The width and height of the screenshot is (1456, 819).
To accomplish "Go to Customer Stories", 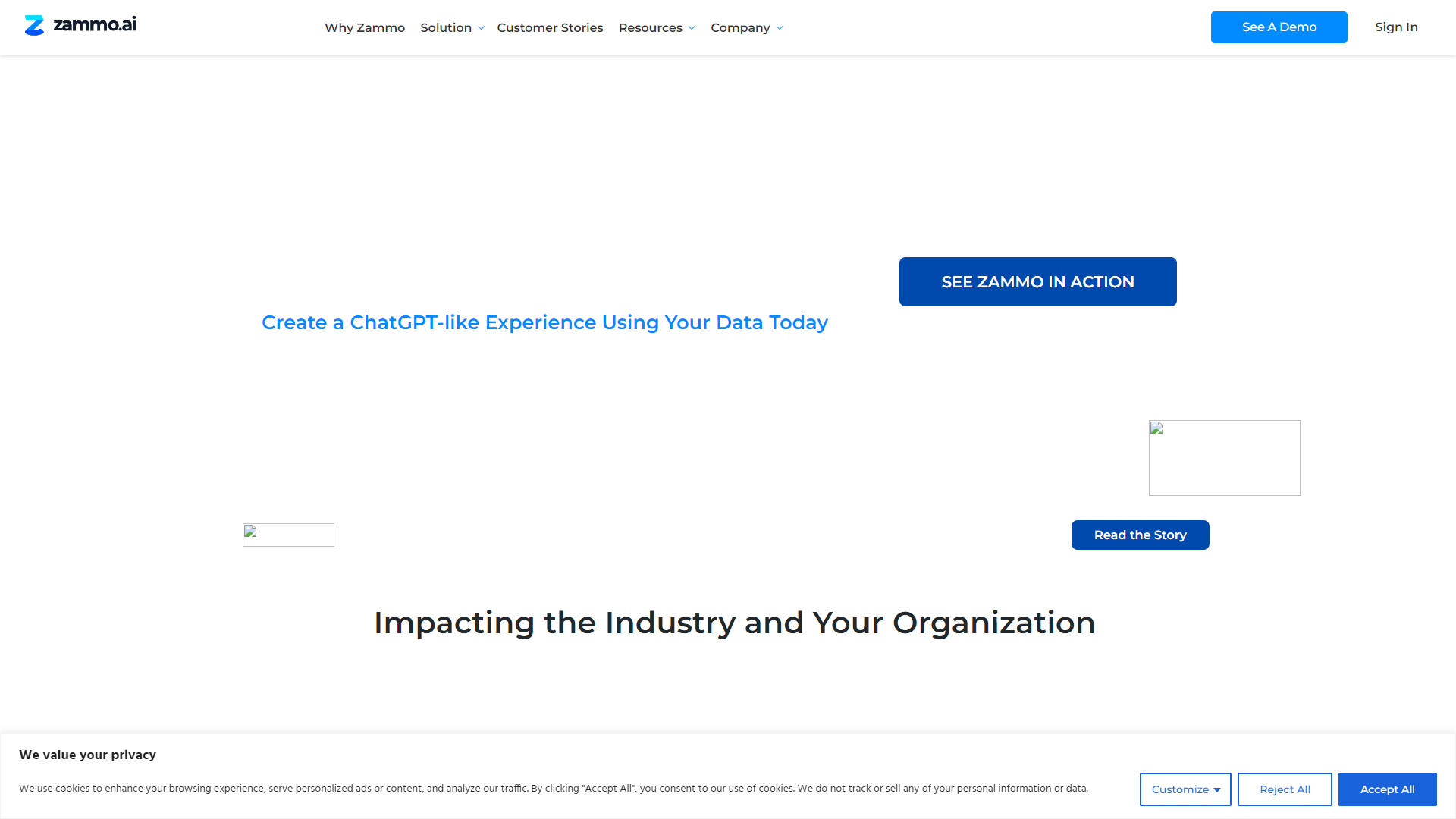I will [550, 28].
